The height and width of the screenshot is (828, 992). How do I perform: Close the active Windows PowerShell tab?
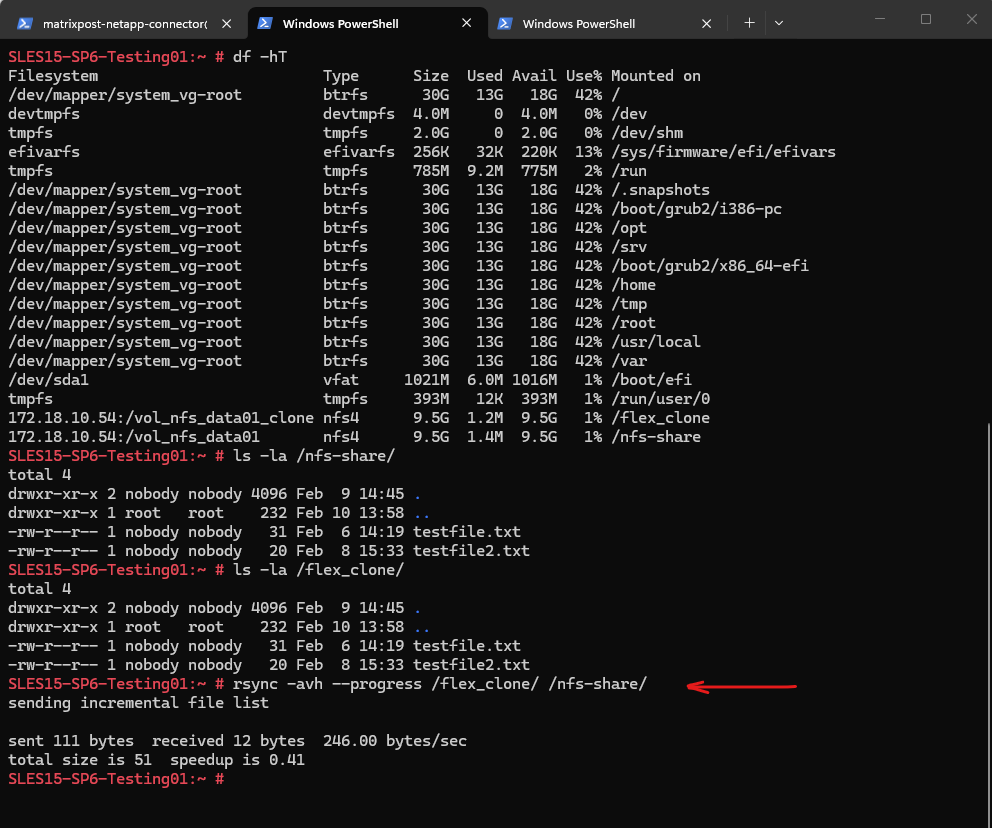[468, 23]
